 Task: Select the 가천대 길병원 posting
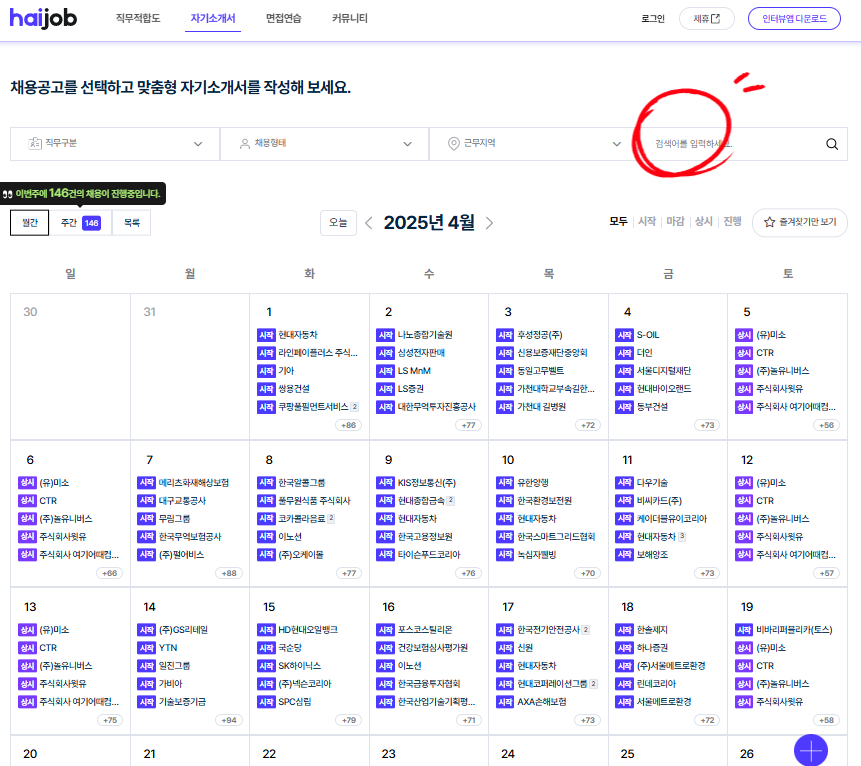[x=541, y=407]
